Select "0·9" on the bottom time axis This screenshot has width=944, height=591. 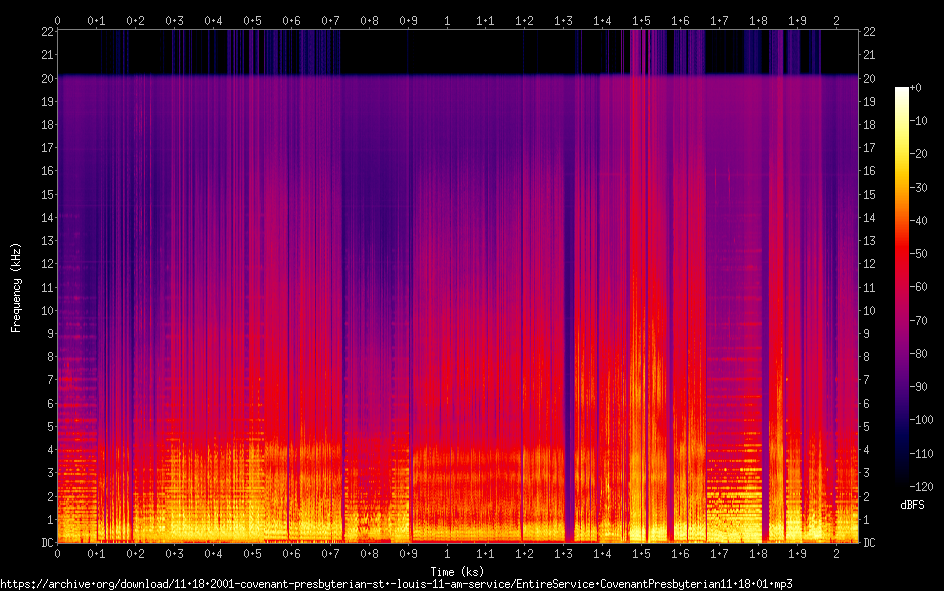pos(408,553)
